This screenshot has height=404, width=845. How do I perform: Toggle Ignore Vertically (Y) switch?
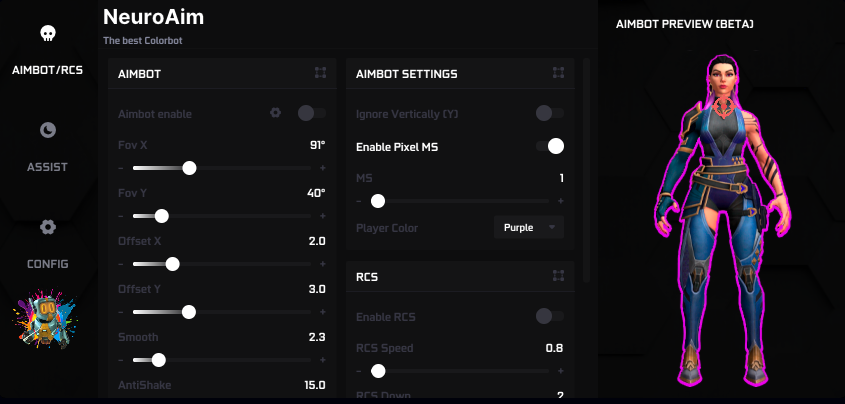(550, 113)
